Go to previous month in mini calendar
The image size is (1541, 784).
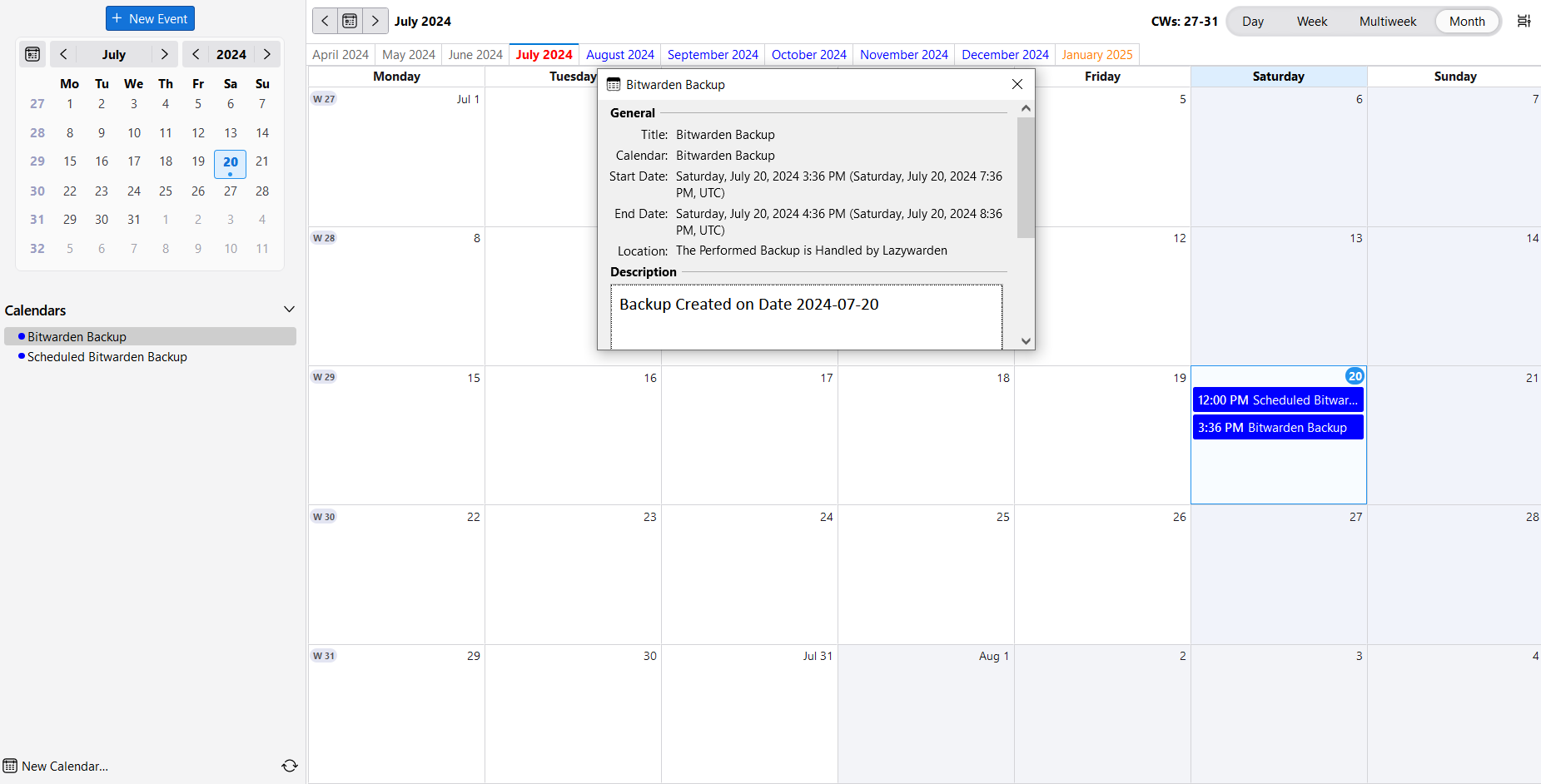(x=63, y=54)
